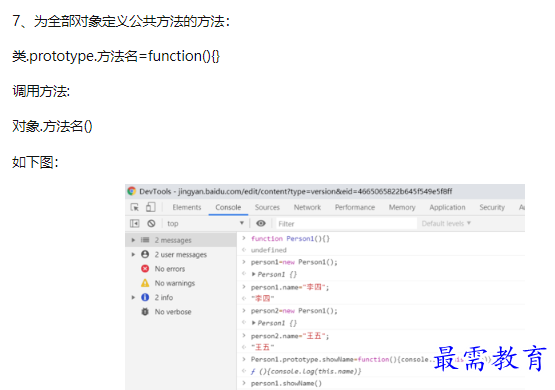555x390 pixels.
Task: Click the messages list icon
Action: click(145, 240)
